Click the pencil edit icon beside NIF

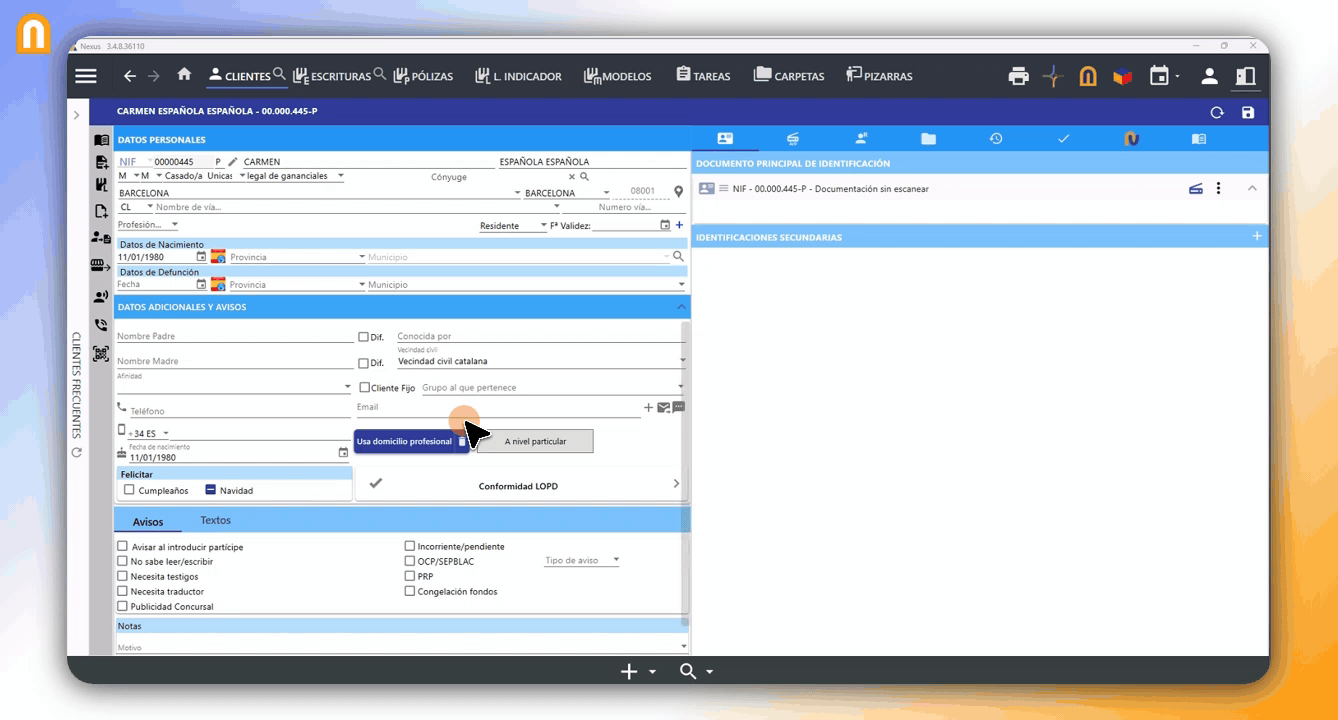coord(233,161)
